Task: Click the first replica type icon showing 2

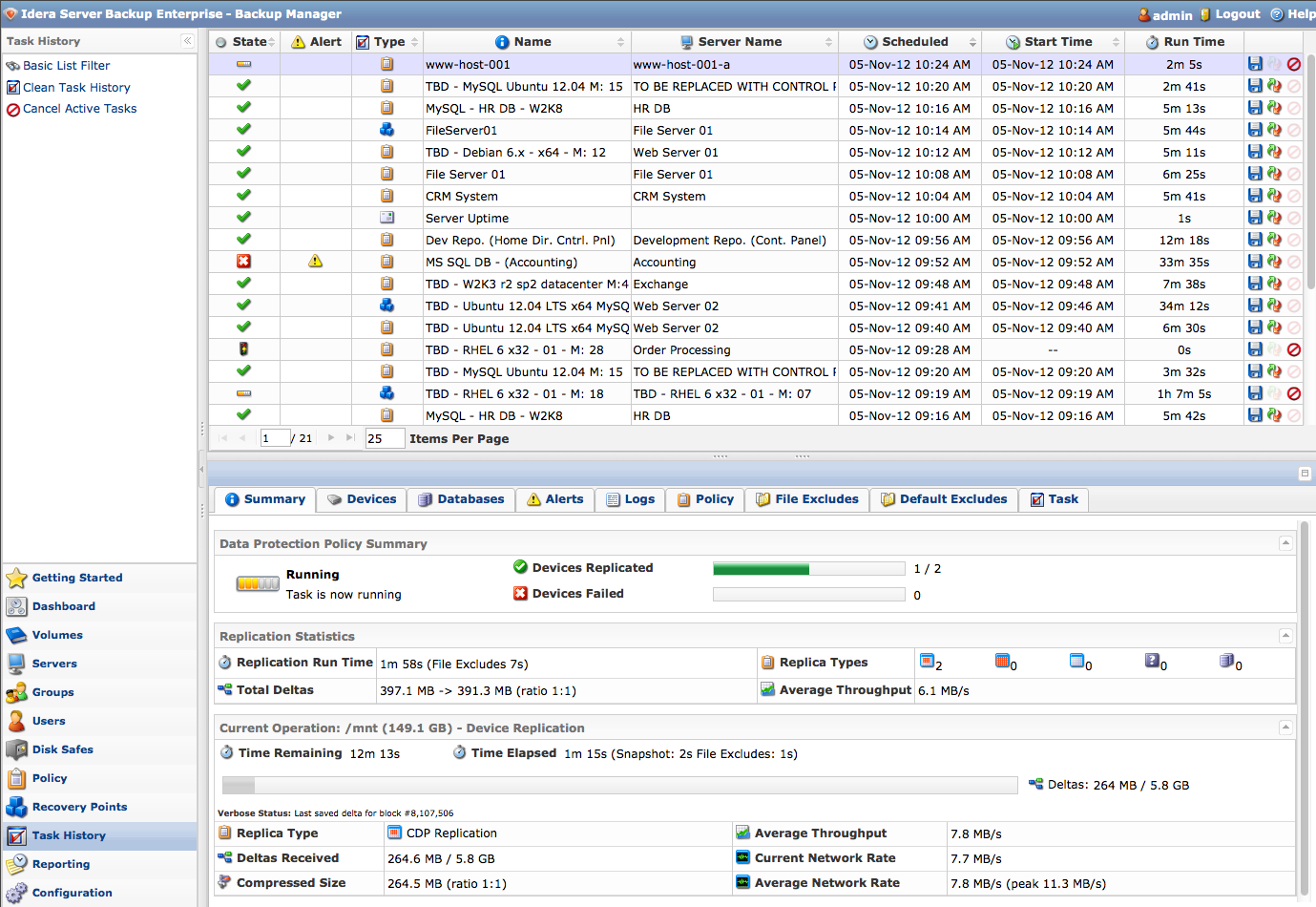Action: click(926, 661)
